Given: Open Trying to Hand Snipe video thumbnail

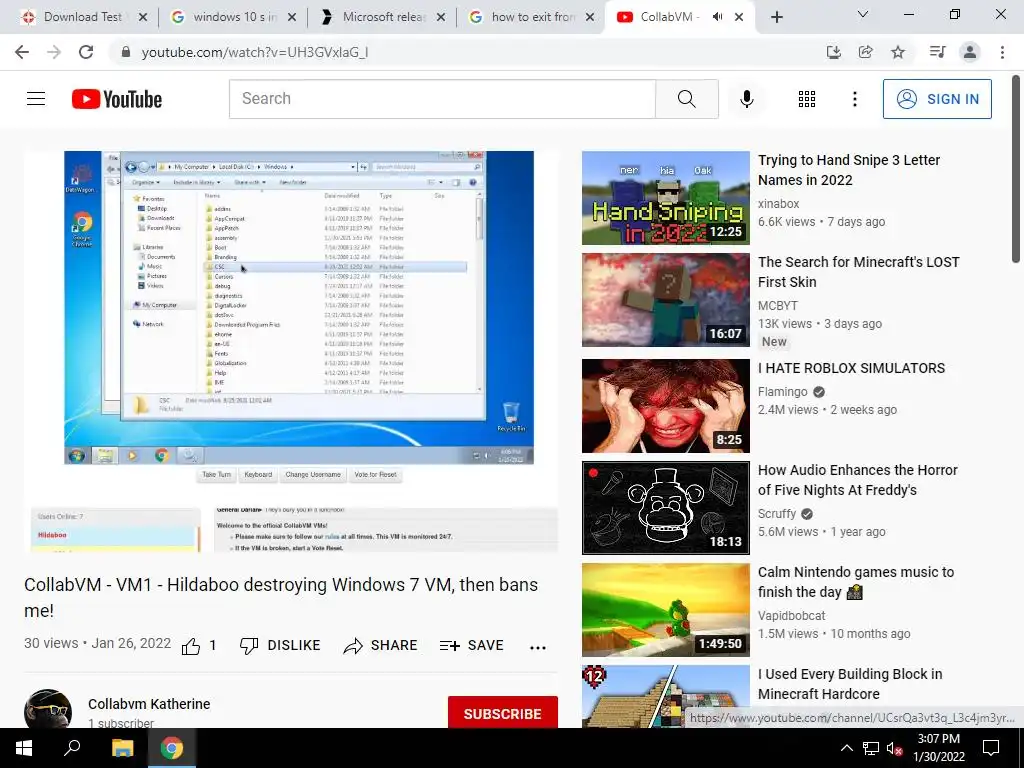Looking at the screenshot, I should 665,198.
